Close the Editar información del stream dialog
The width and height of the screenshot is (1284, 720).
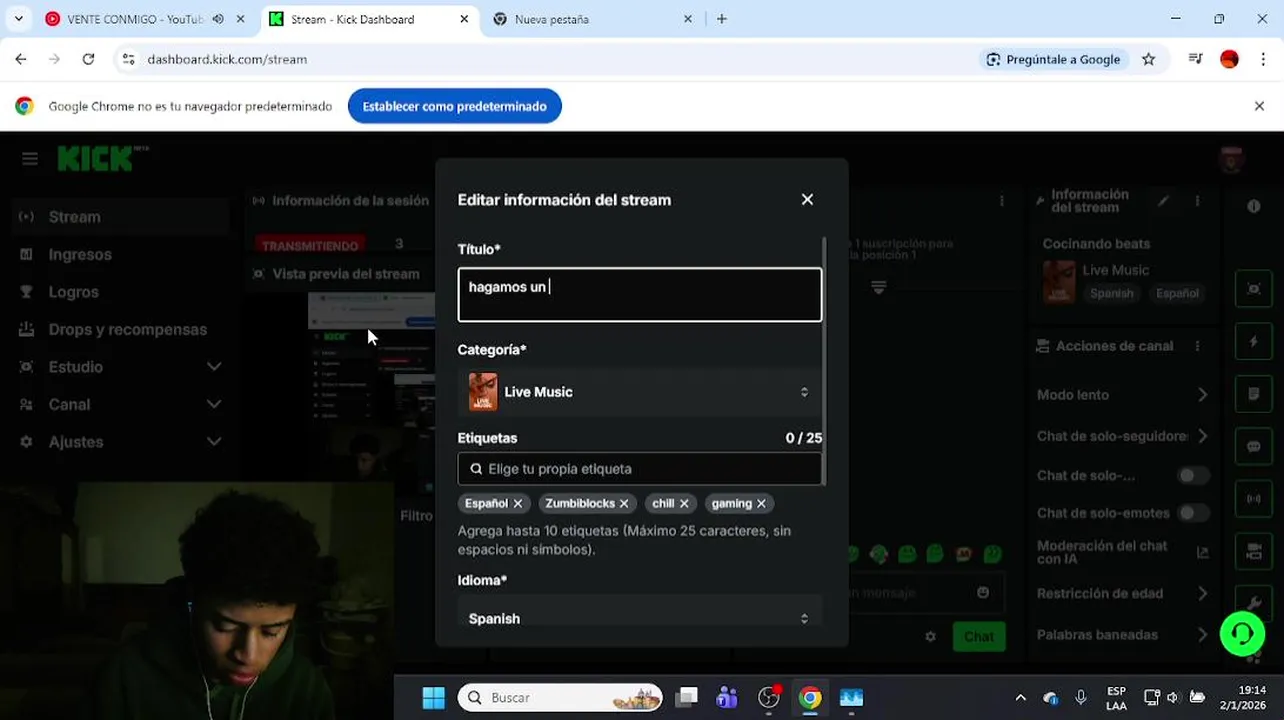tap(807, 200)
